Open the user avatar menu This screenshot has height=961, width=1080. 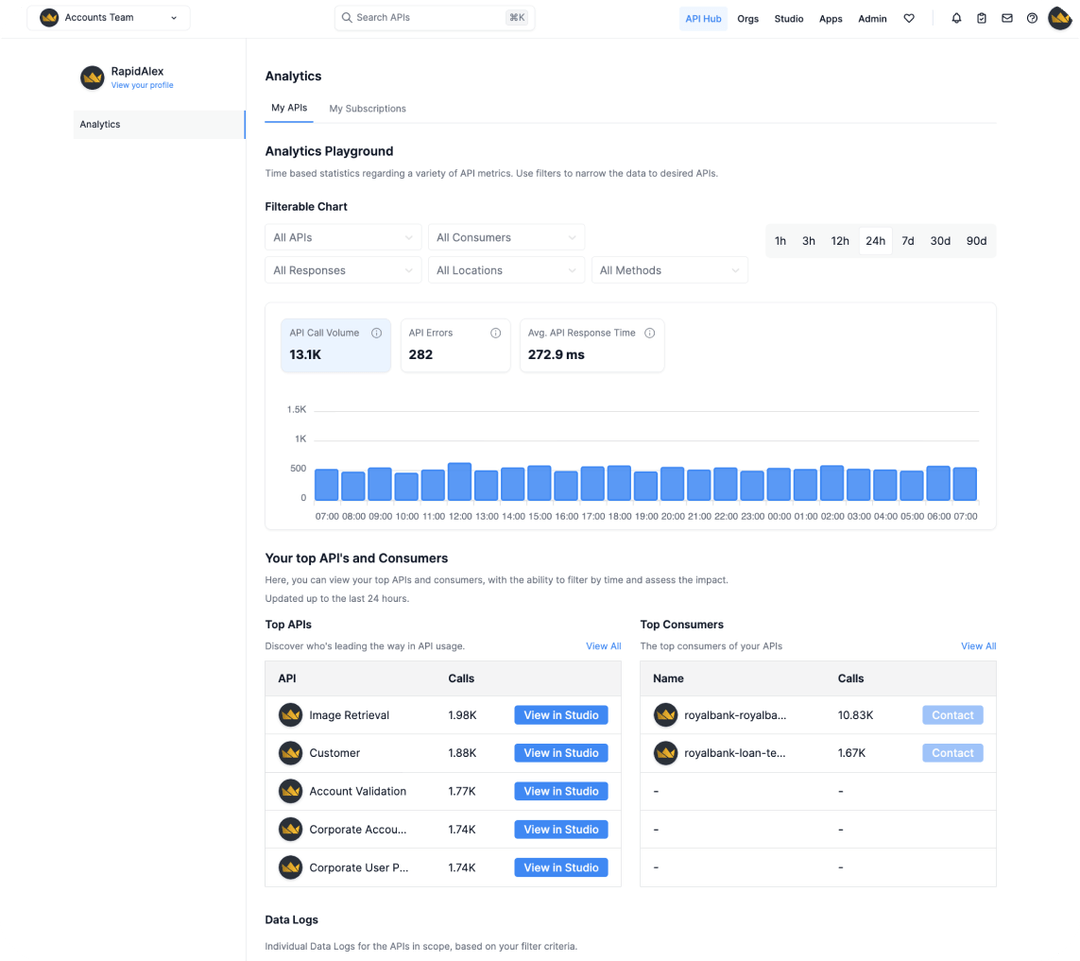click(1059, 17)
